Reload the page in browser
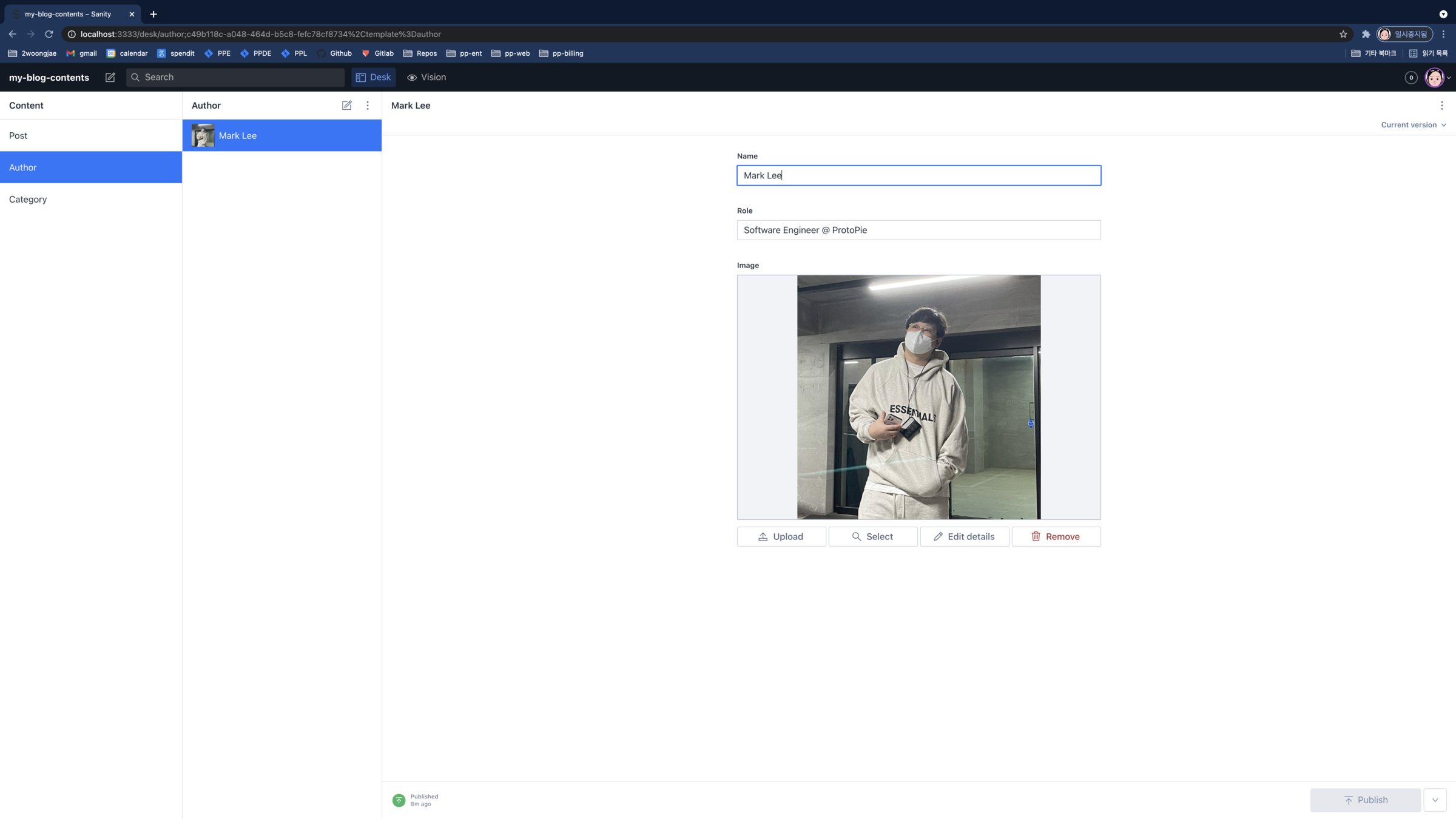Image resolution: width=1456 pixels, height=819 pixels. tap(49, 34)
